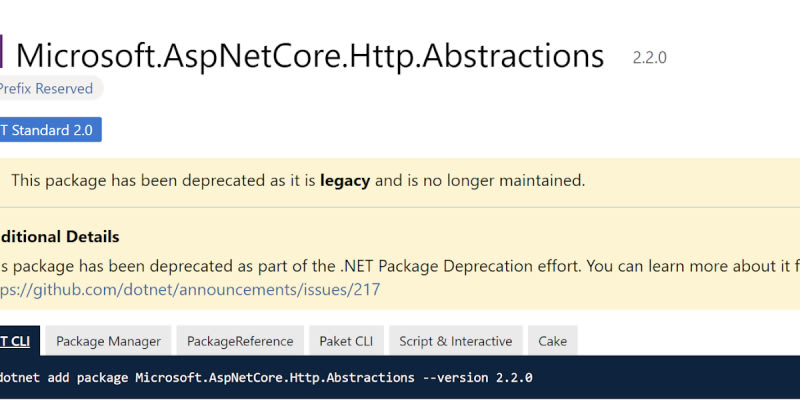Open the GitHub announcements issue 217 link
The image size is (800, 420).
[x=190, y=290]
